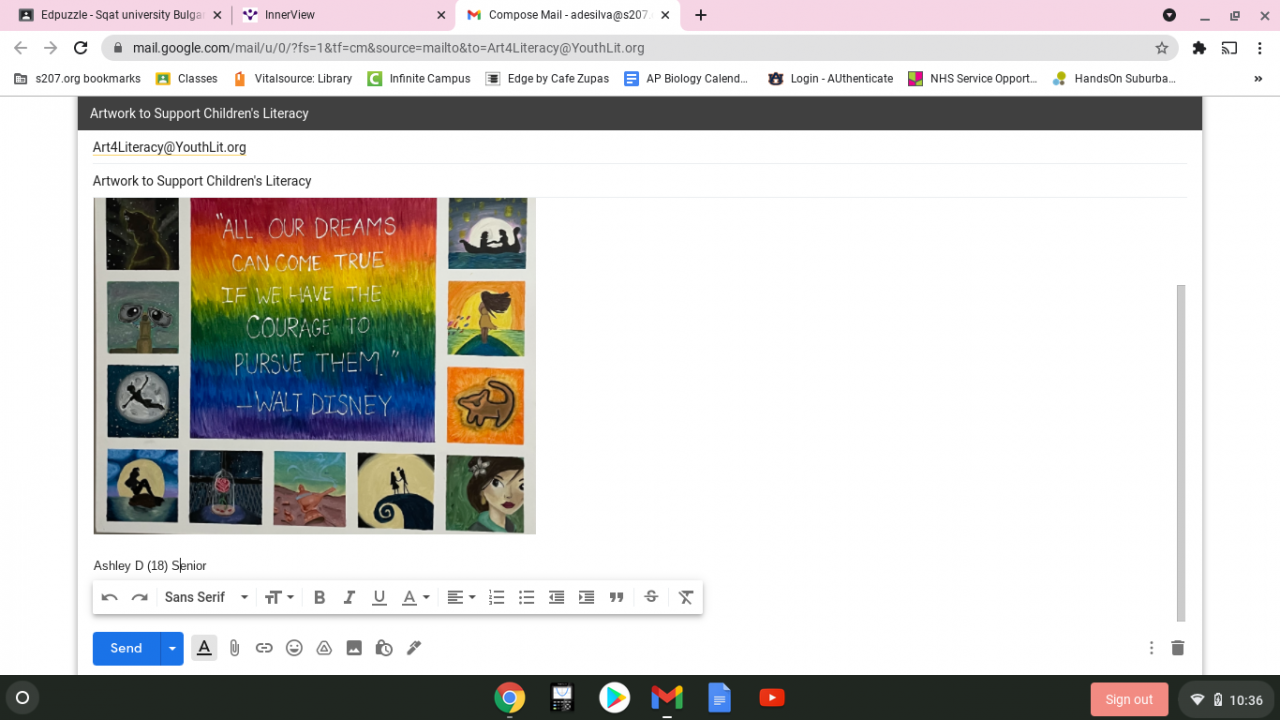Open a new browser tab

pos(701,15)
